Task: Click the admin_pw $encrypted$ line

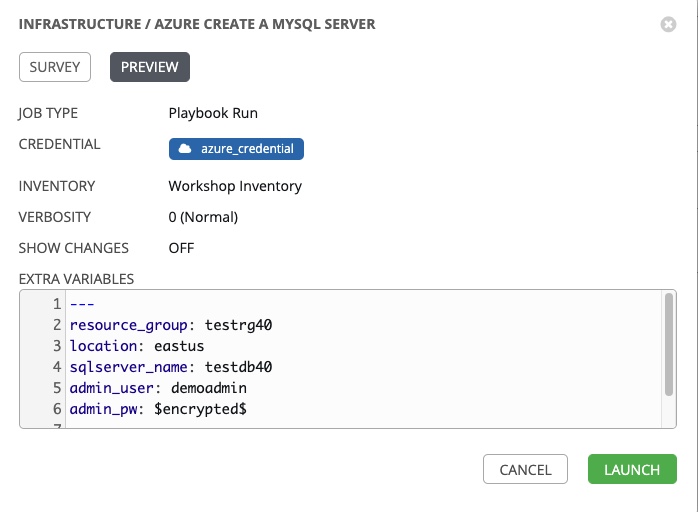Action: [158, 409]
